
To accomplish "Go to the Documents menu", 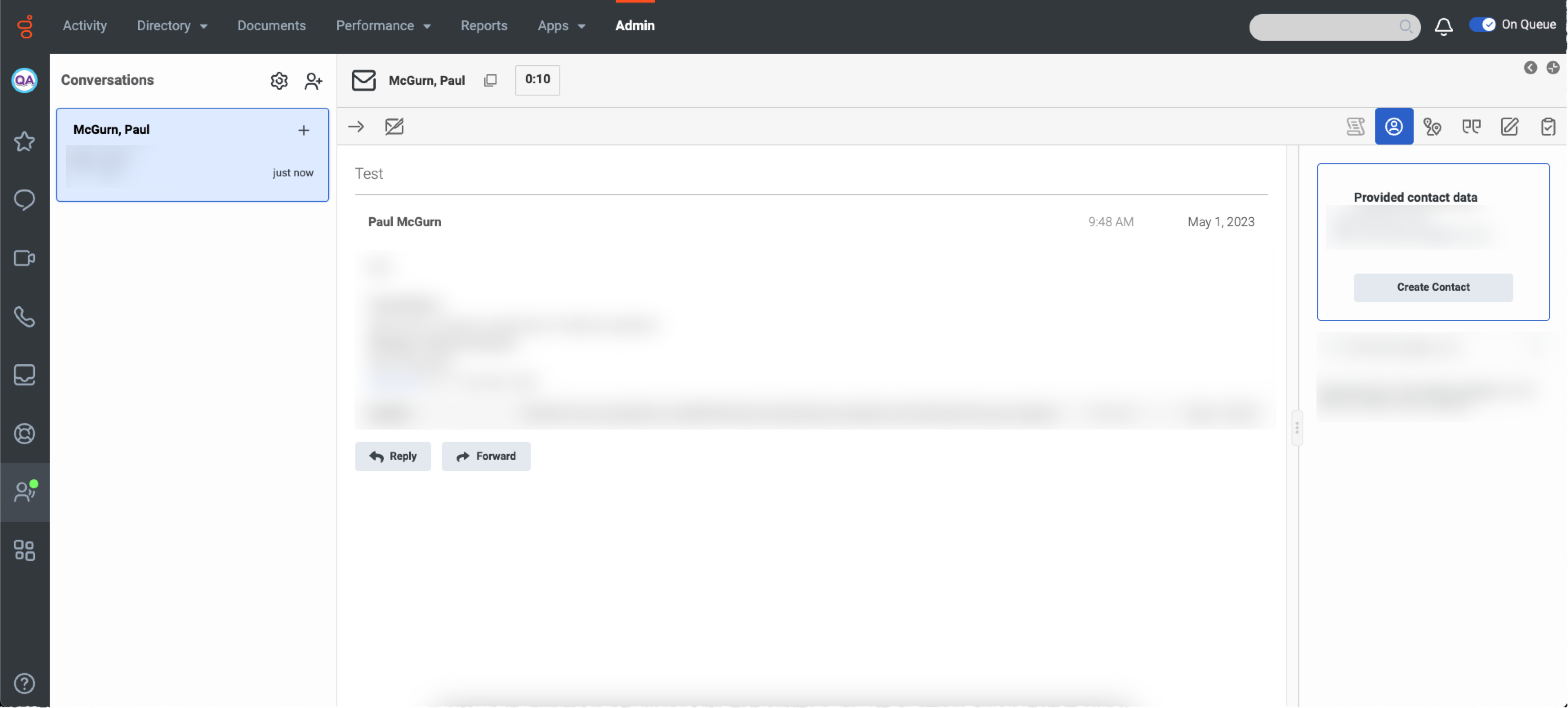I will tap(272, 26).
